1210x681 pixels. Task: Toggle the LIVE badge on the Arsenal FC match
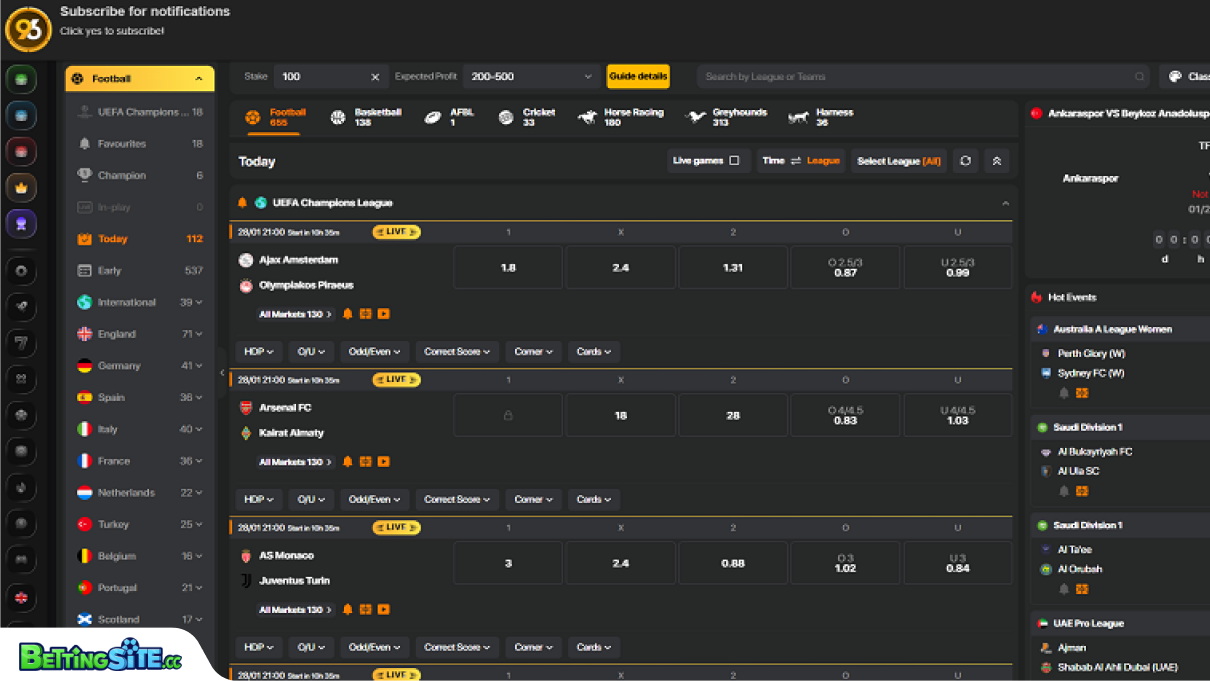[x=396, y=380]
